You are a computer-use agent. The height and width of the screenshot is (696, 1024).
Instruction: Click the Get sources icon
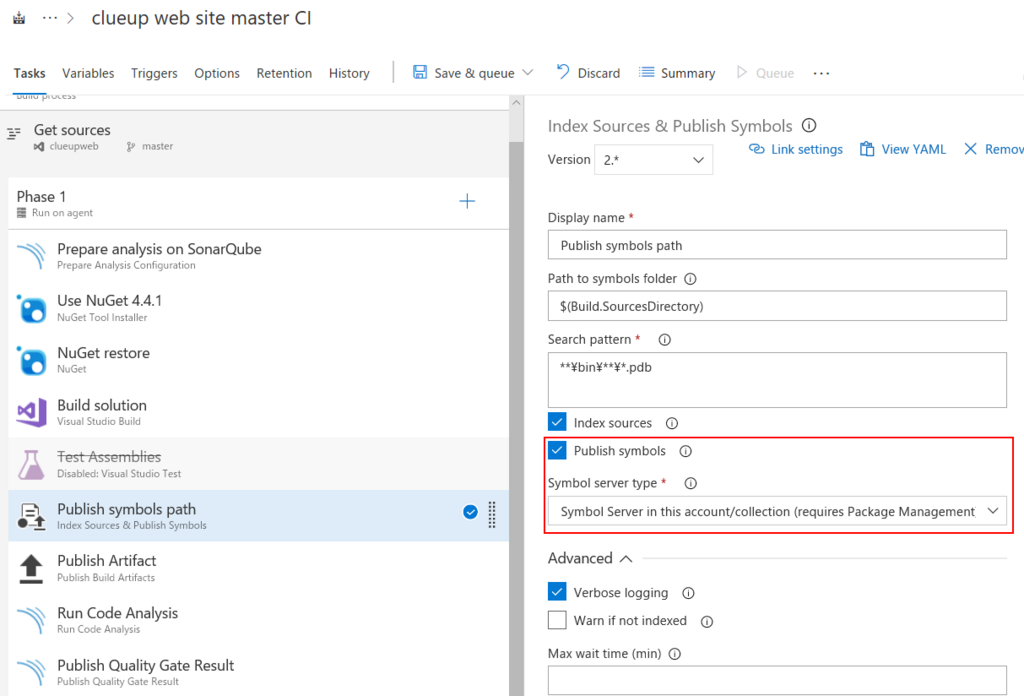pyautogui.click(x=14, y=133)
